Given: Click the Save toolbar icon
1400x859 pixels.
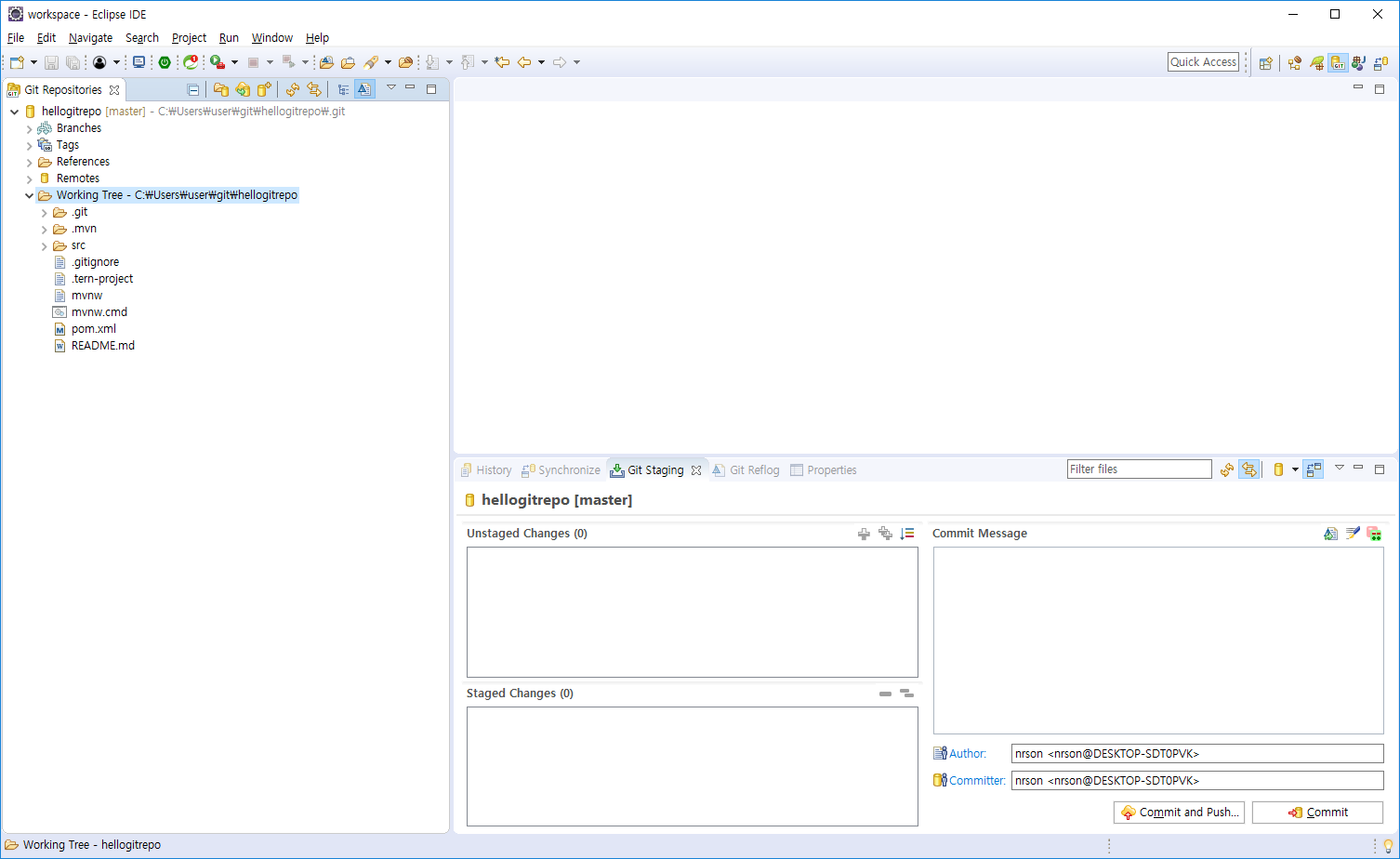Looking at the screenshot, I should pos(51,62).
